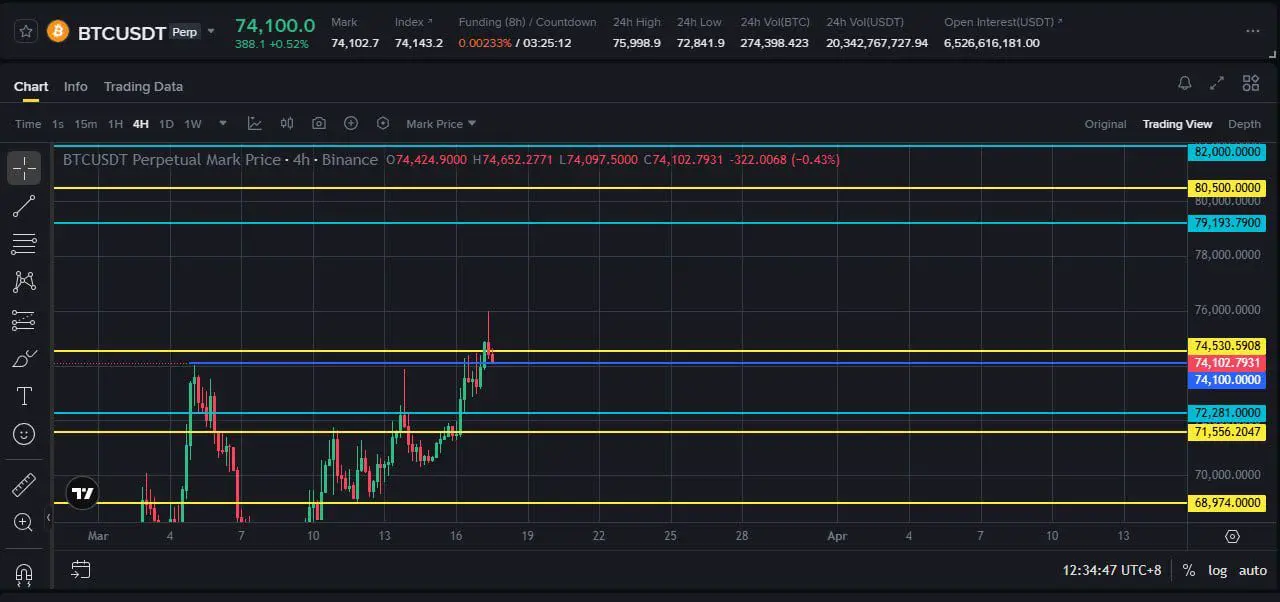
Task: Select the forecasting position tool
Action: [x=24, y=320]
